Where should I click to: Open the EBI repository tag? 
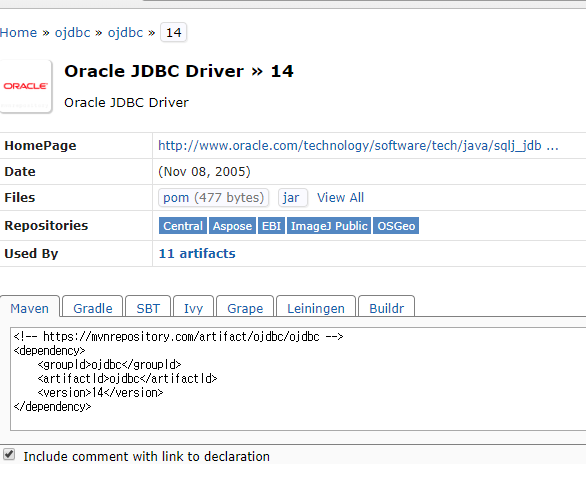[x=271, y=226]
